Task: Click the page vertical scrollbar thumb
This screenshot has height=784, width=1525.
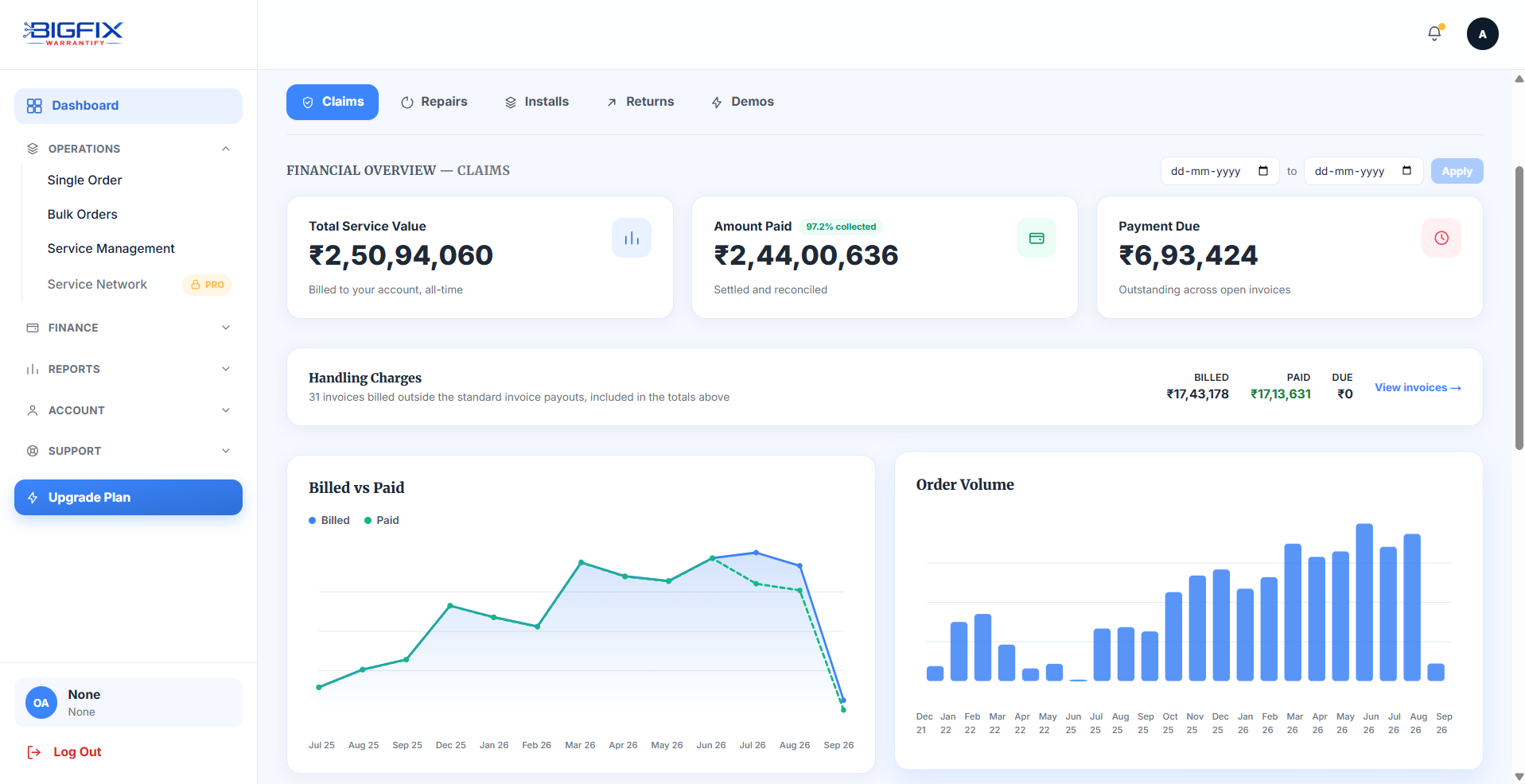Action: [x=1519, y=309]
